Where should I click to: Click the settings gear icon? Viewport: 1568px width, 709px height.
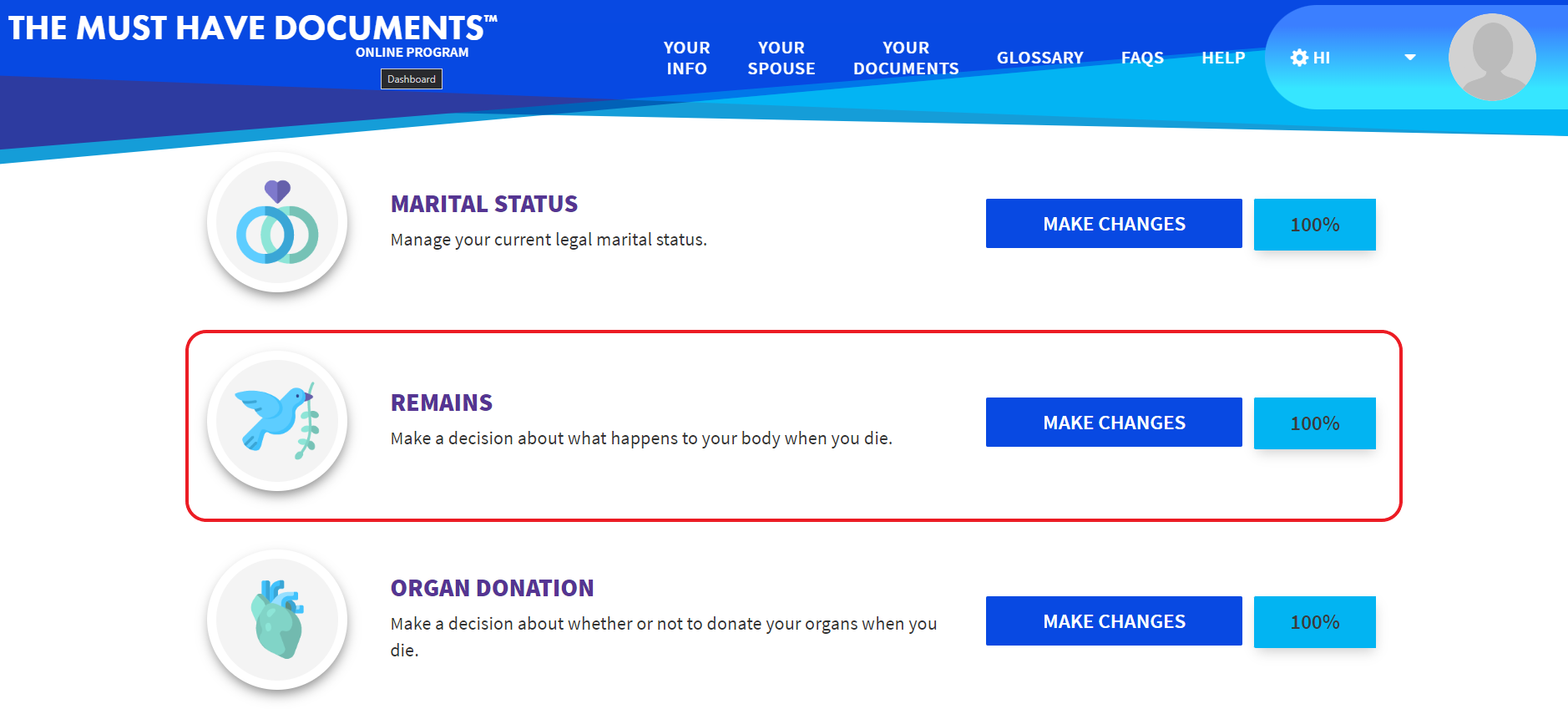(1298, 58)
